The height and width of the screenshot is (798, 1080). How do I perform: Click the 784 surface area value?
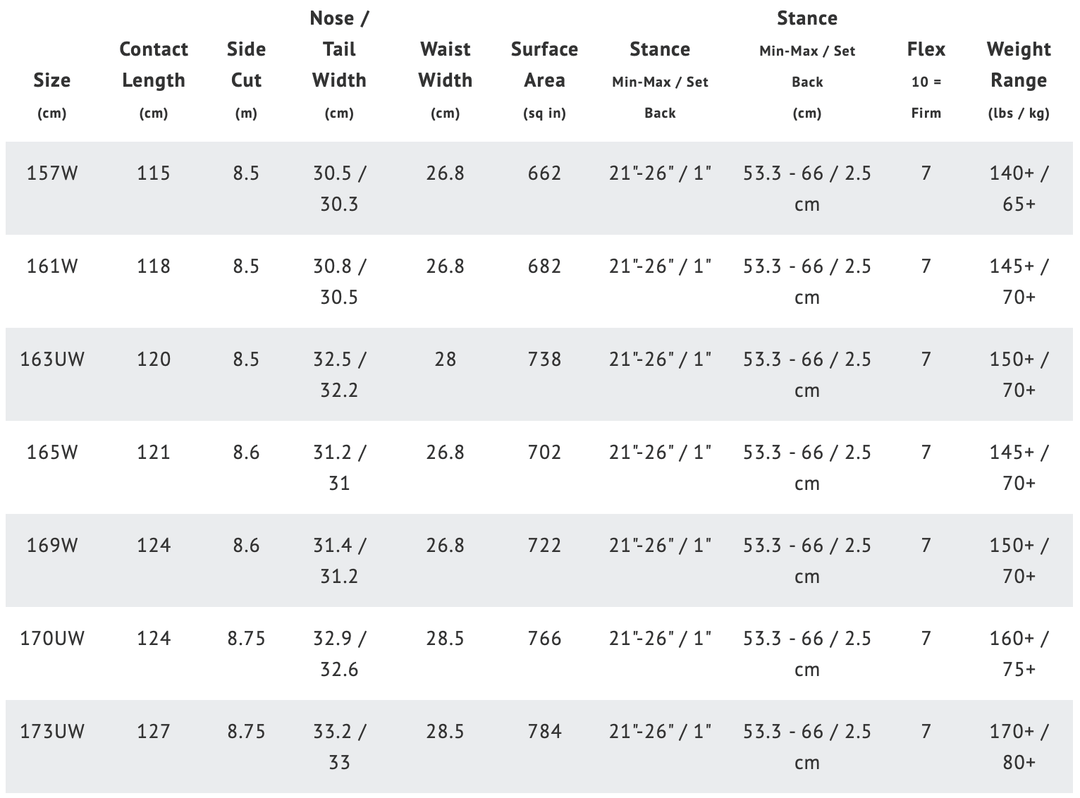(x=544, y=731)
